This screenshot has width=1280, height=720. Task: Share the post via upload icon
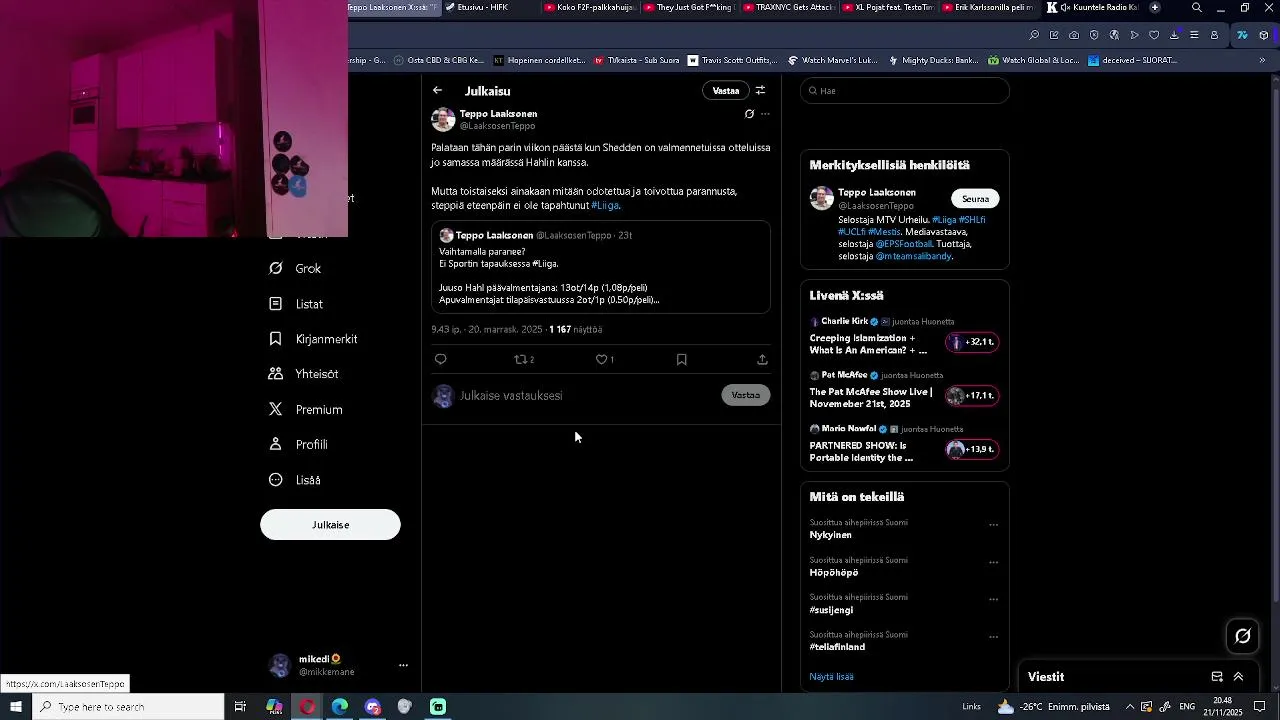pyautogui.click(x=762, y=359)
